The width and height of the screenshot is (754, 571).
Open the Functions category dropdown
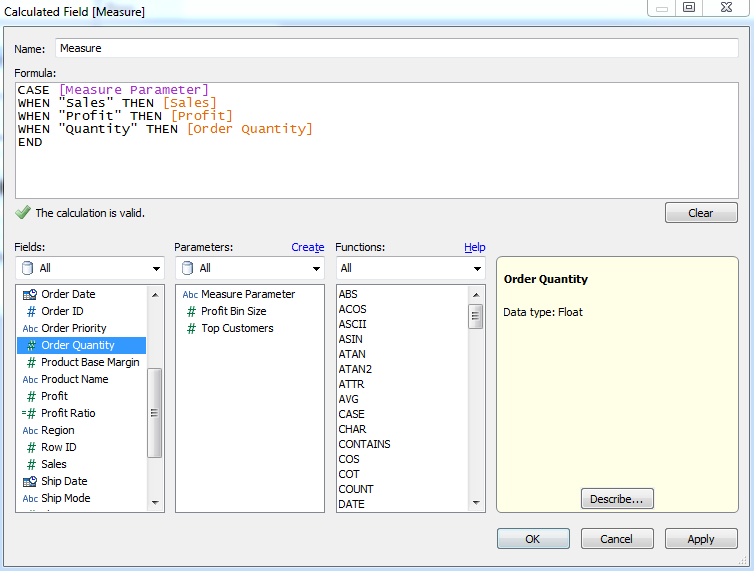[x=411, y=268]
